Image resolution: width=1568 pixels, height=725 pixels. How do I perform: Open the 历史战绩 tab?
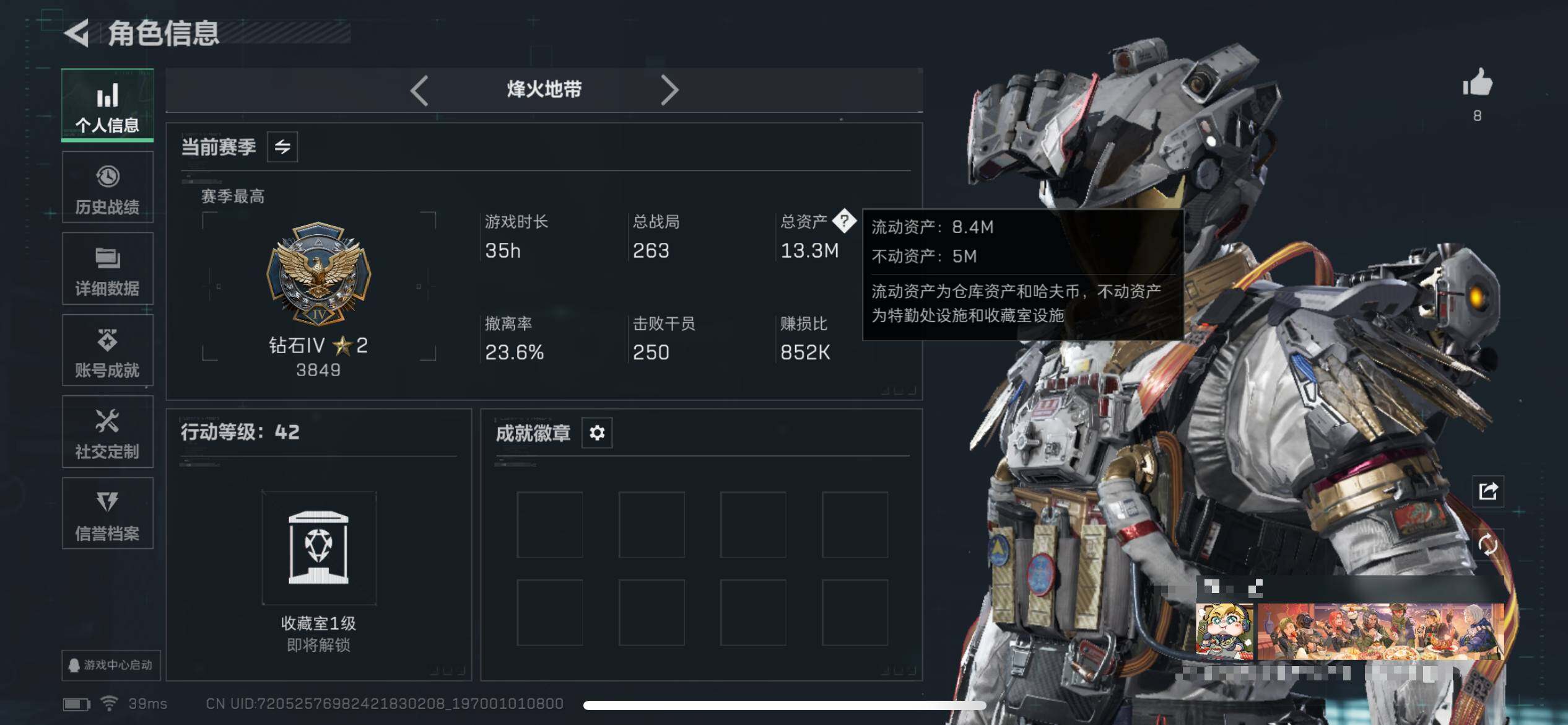tap(108, 188)
